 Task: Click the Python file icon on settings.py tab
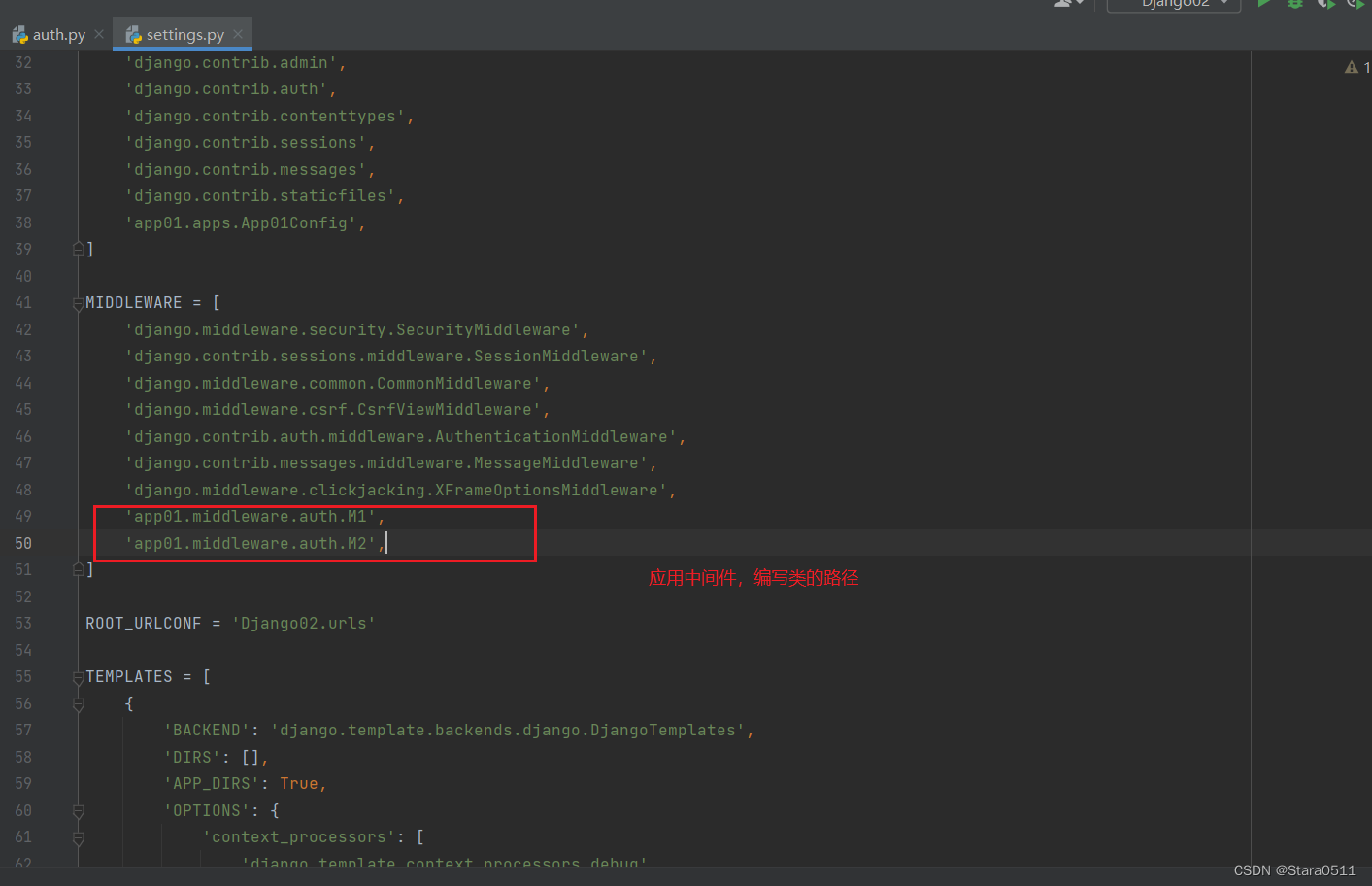pyautogui.click(x=134, y=35)
